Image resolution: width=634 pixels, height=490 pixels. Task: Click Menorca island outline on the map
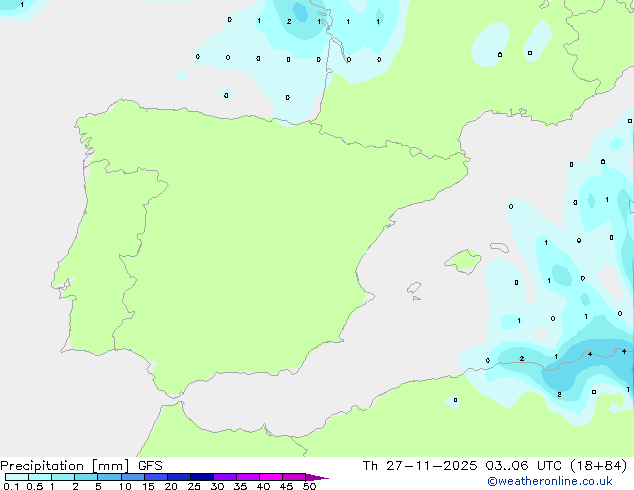[499, 247]
